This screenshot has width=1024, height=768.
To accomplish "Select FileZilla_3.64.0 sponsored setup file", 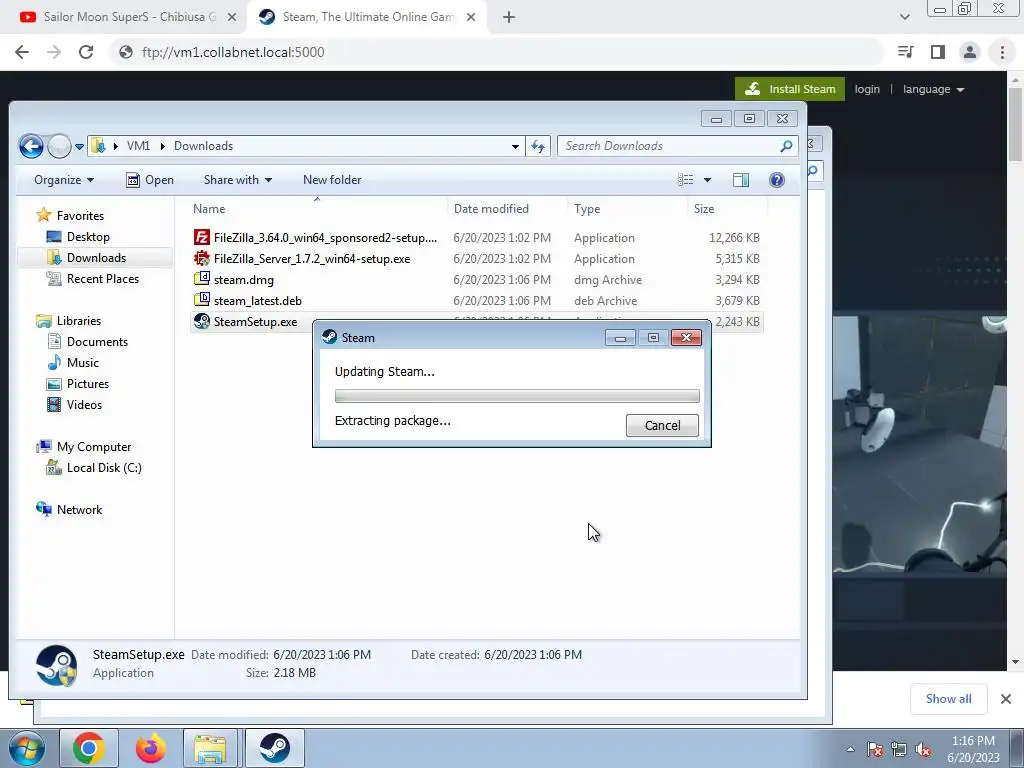I will (x=477, y=238).
